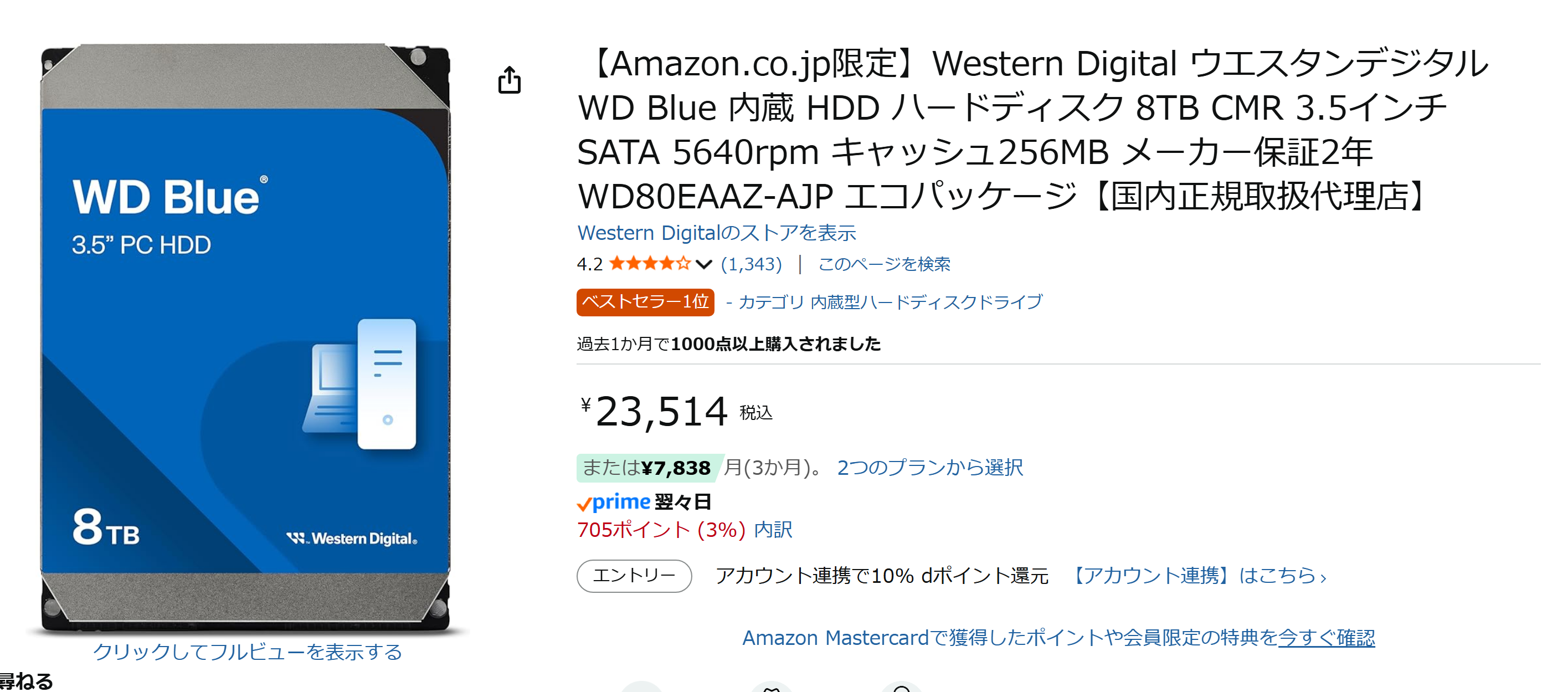This screenshot has width=1568, height=692.
Task: Click the green ¥7,838 monthly payment highlight
Action: [649, 468]
